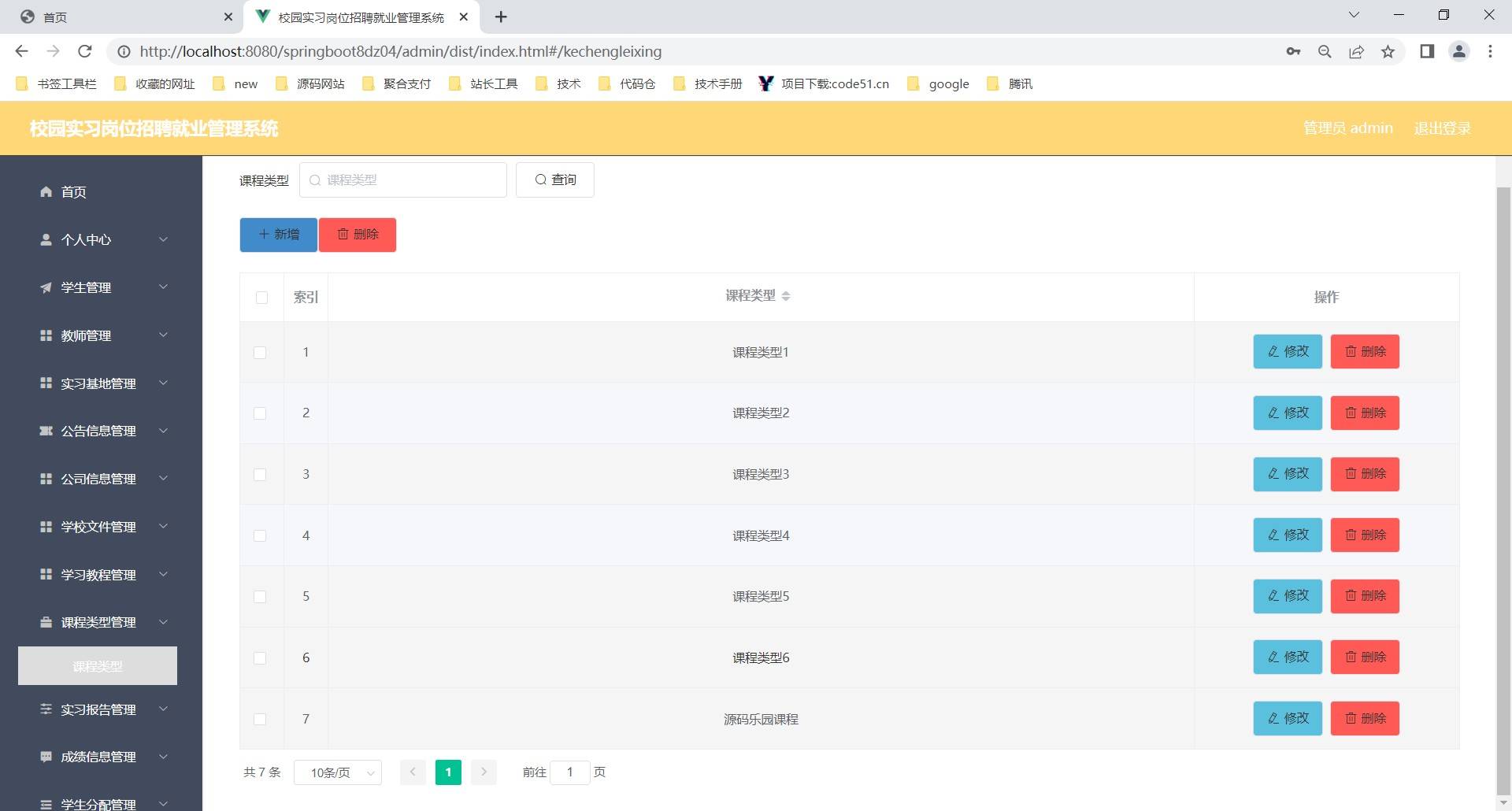This screenshot has width=1512, height=811.
Task: Click the 教师管理 grid icon
Action: point(46,335)
